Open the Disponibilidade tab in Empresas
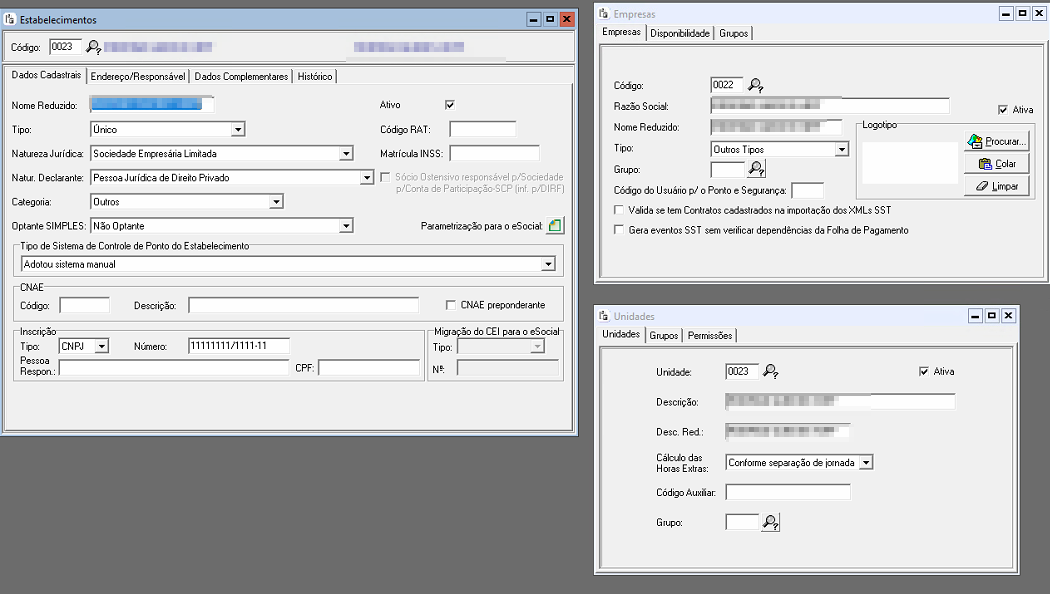 point(680,33)
